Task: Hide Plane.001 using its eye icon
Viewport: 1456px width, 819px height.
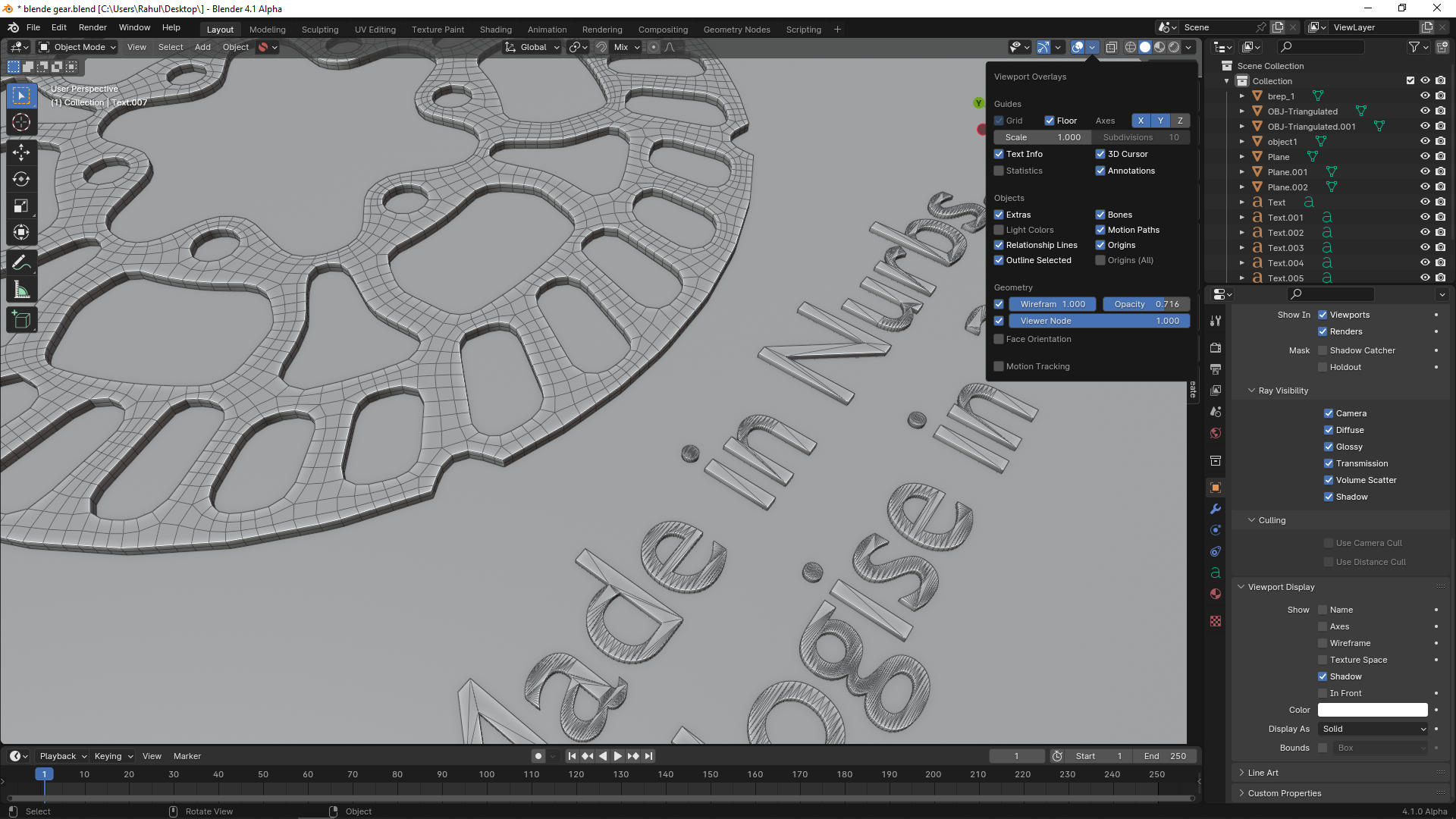Action: (x=1425, y=172)
